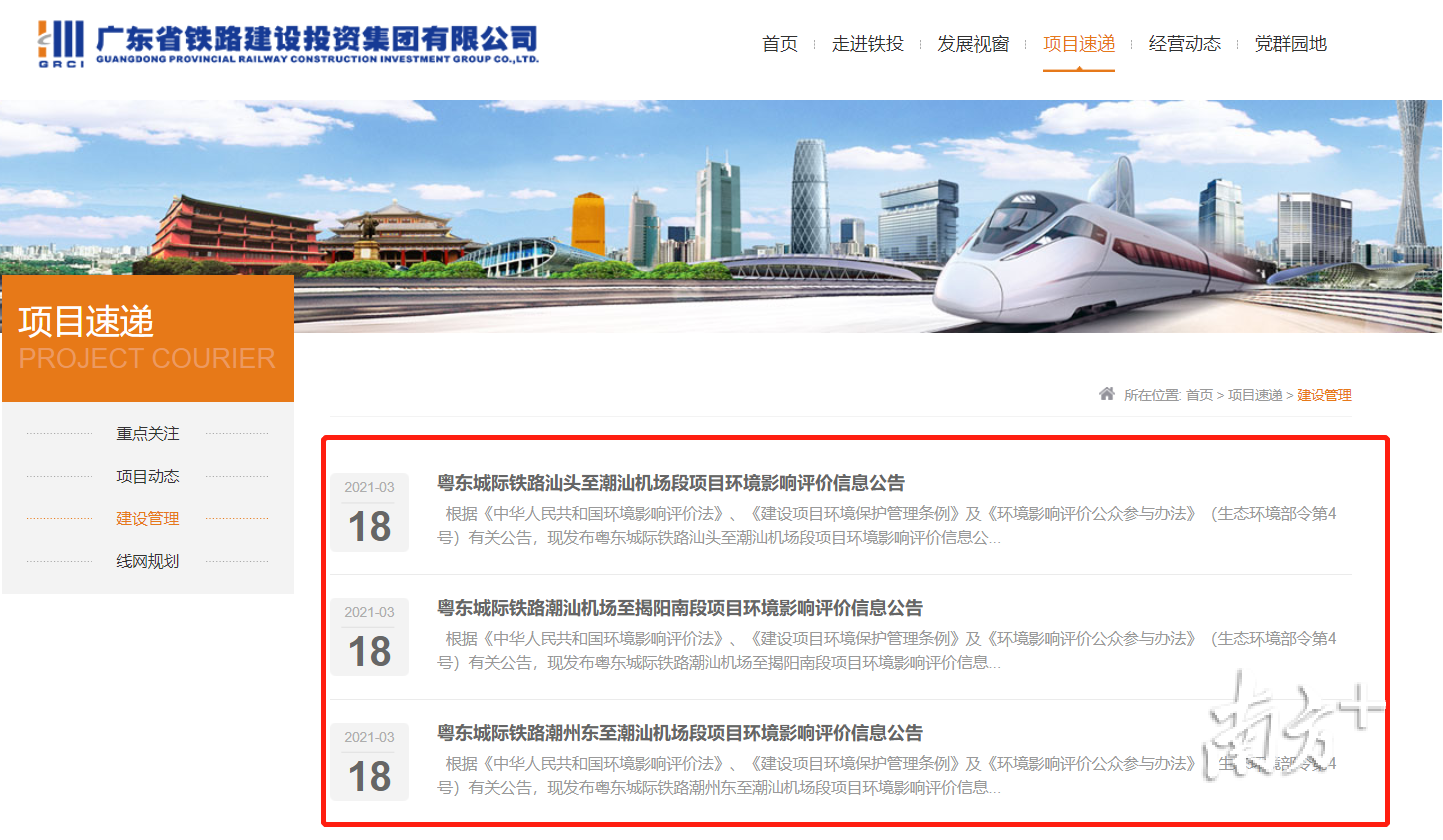
Task: Open 潮汕机场至揭阳南段 environmental notice title
Action: pos(680,608)
